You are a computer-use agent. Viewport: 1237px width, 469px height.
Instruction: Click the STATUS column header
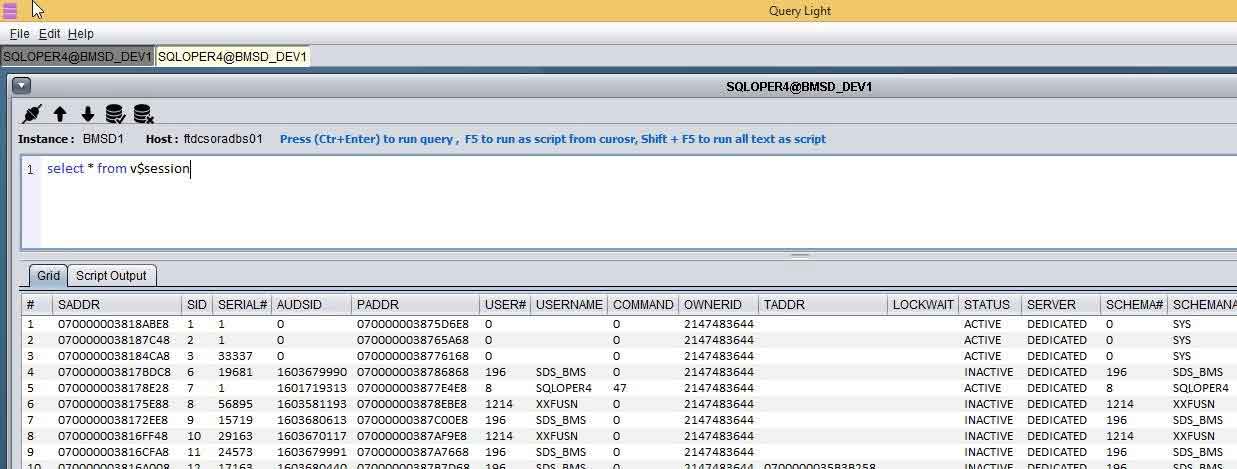point(986,305)
